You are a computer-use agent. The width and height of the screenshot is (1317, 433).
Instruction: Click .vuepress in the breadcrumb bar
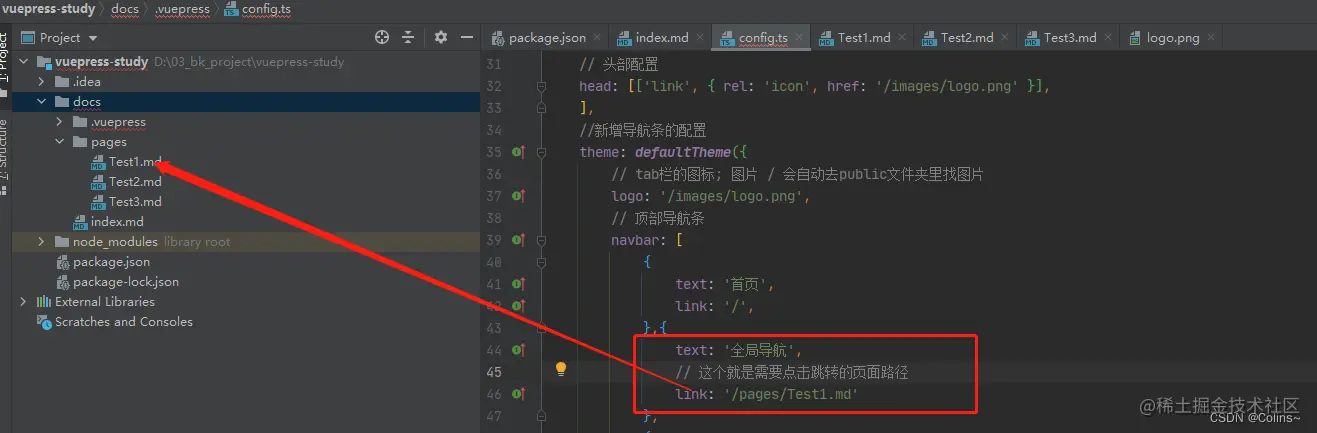[182, 9]
